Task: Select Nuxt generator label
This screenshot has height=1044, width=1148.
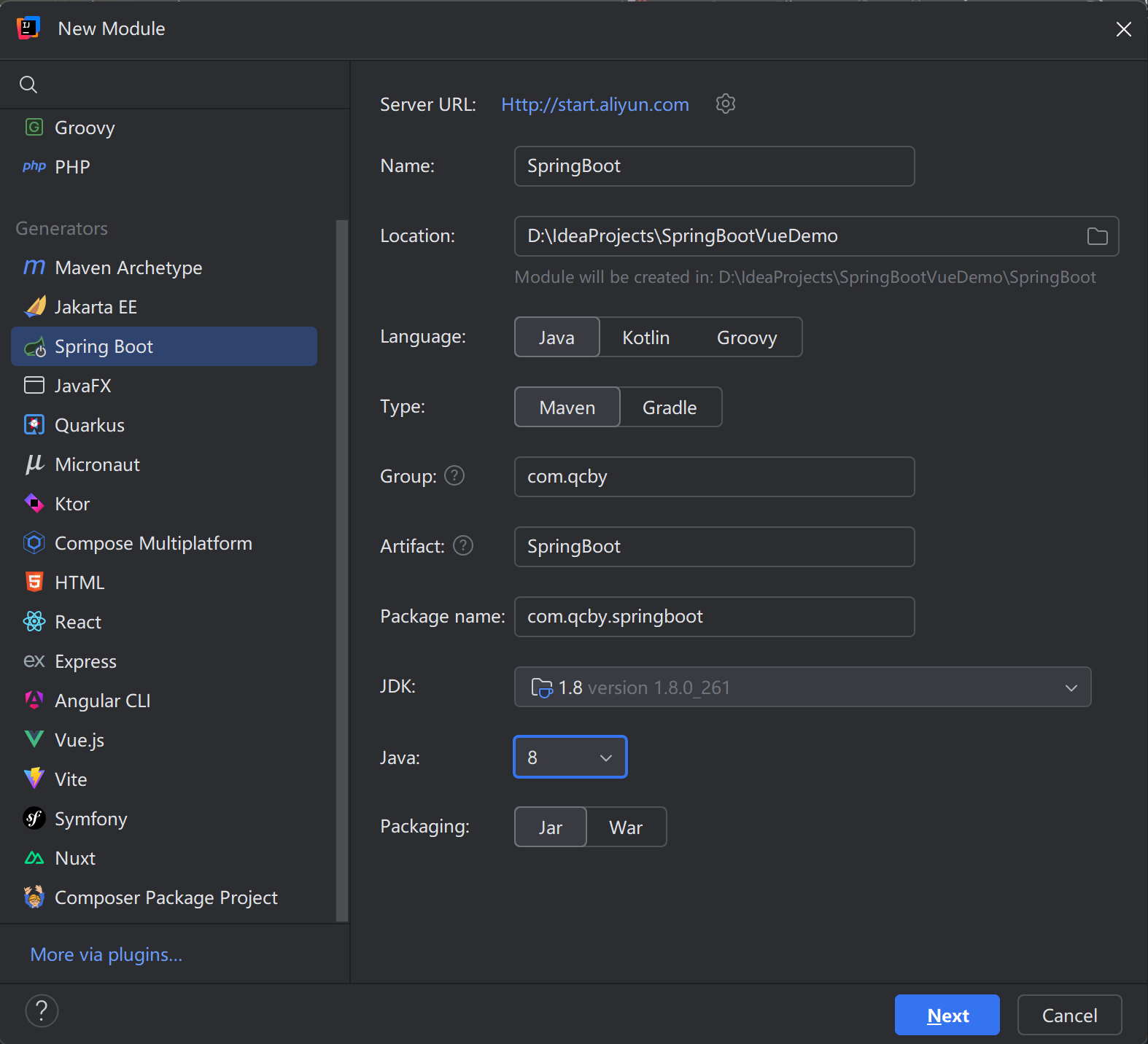Action: tap(75, 858)
